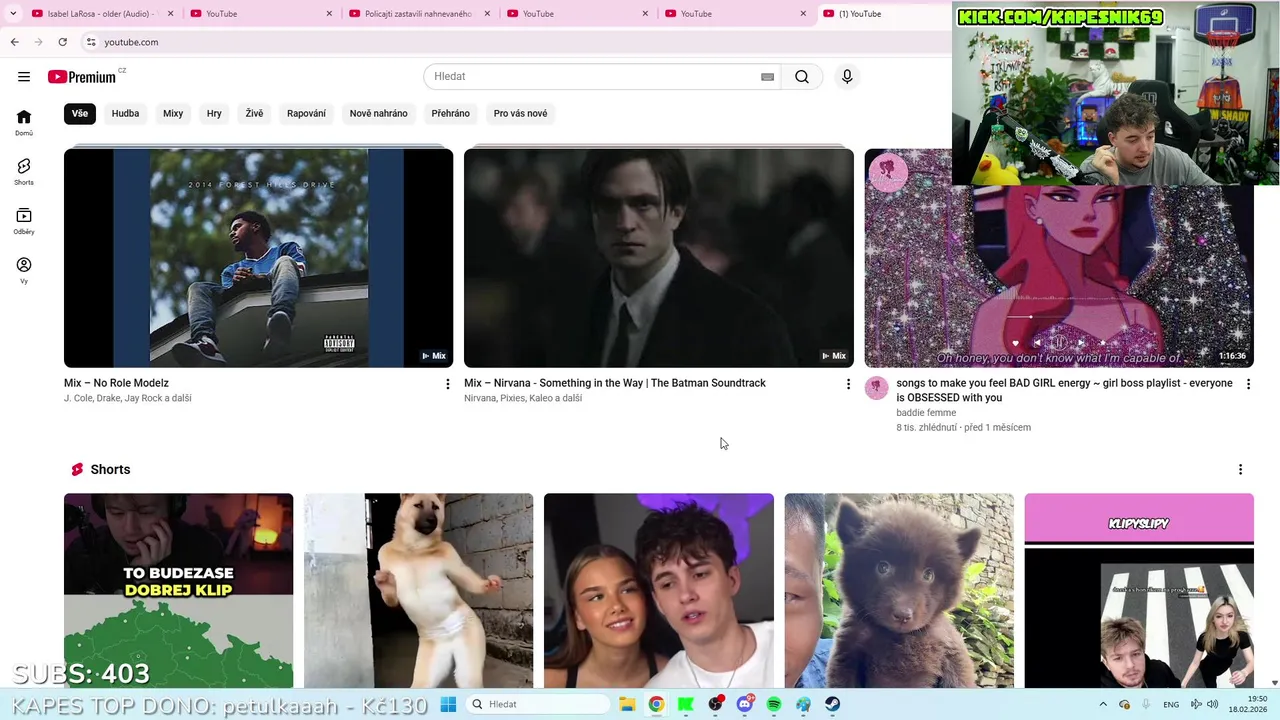The width and height of the screenshot is (1280, 720).
Task: Open the baddie femme channel name link
Action: tap(926, 412)
